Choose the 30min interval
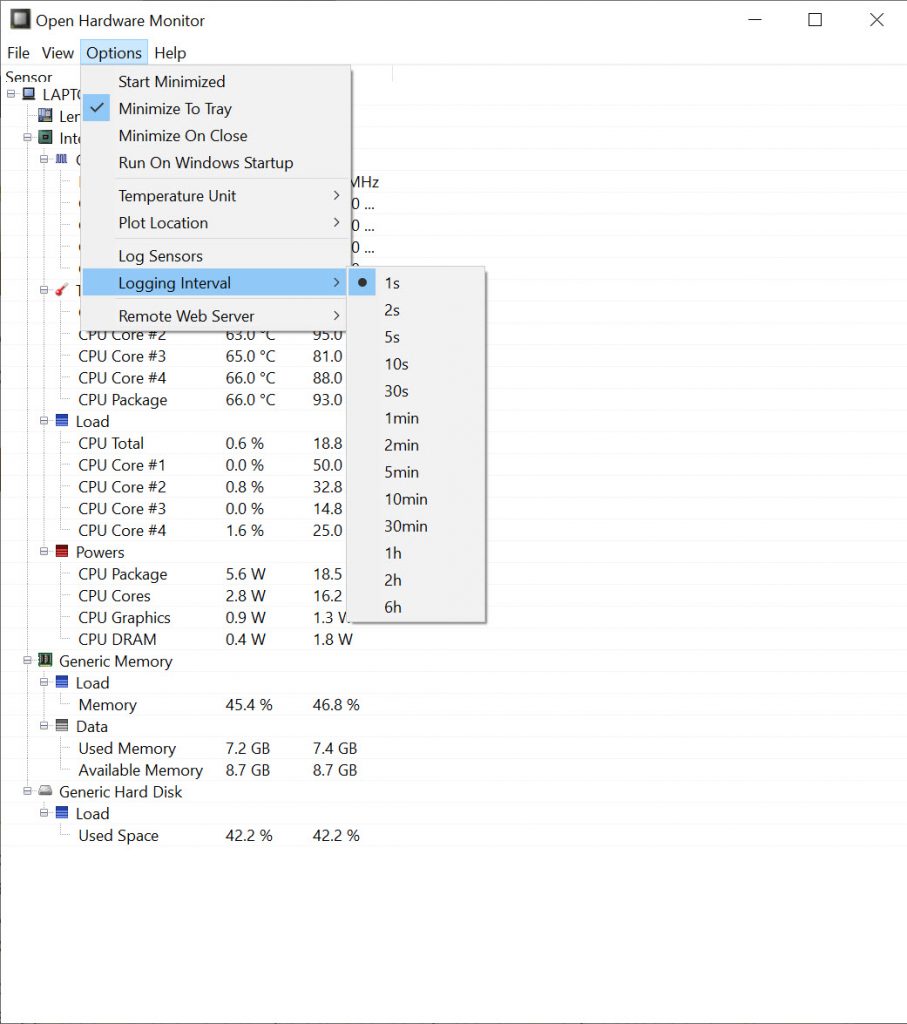Image resolution: width=907 pixels, height=1024 pixels. (x=417, y=526)
